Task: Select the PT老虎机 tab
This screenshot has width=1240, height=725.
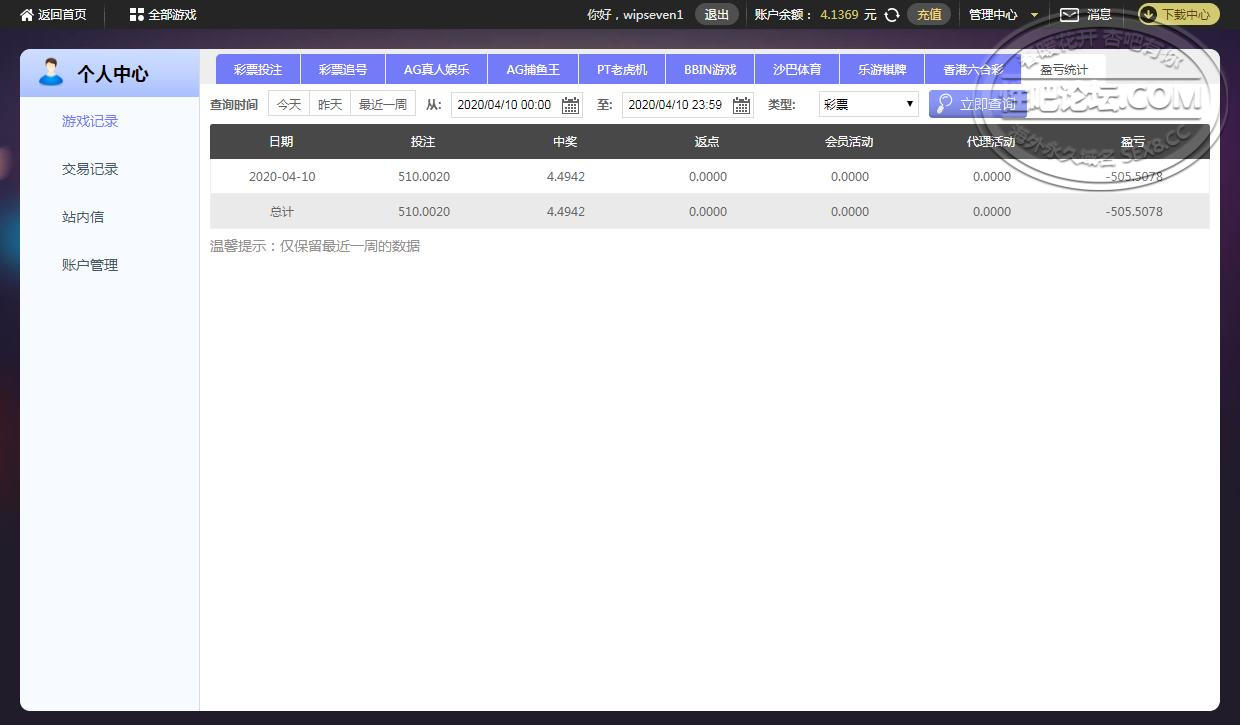Action: (x=622, y=70)
